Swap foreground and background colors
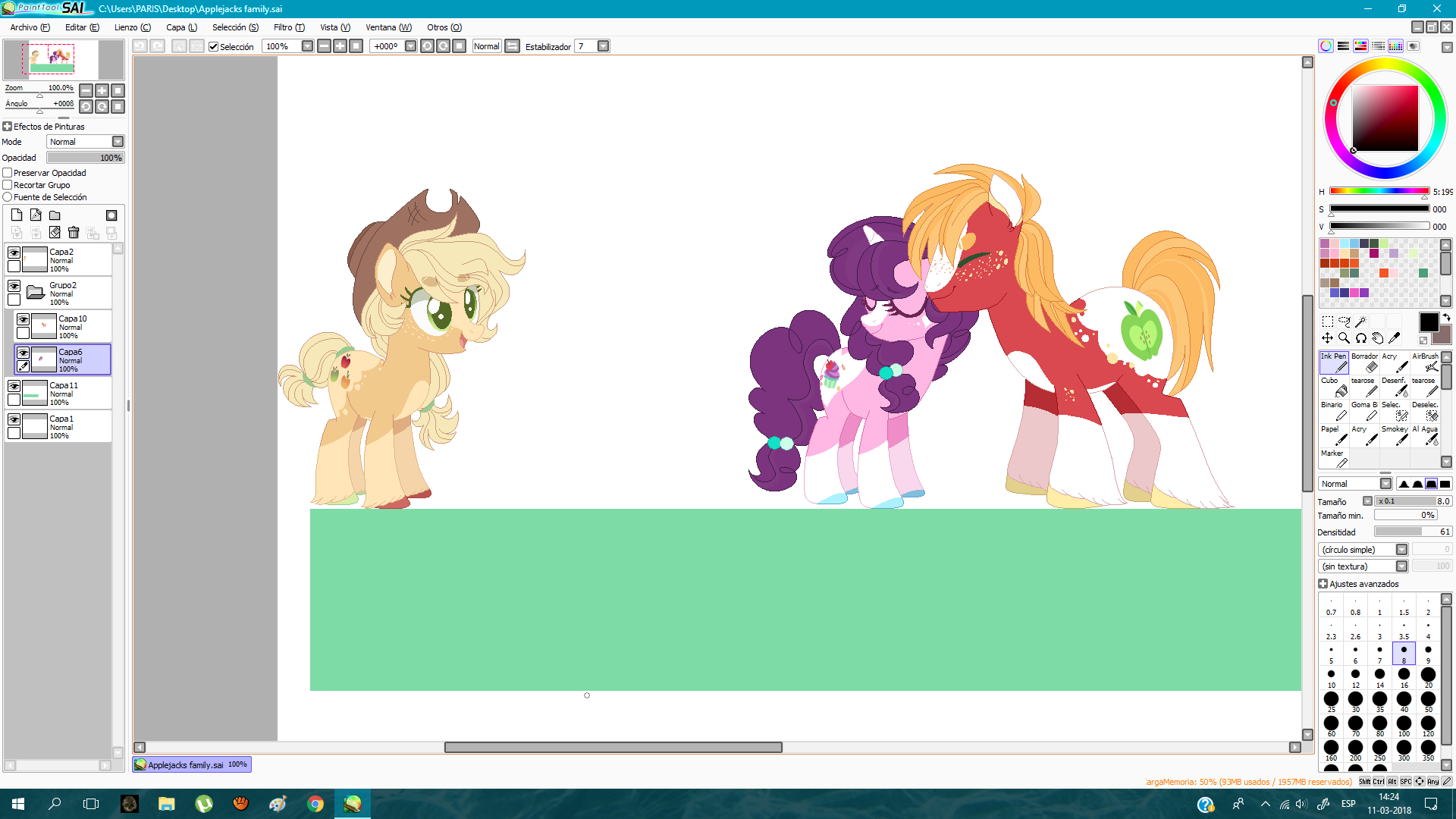 1446,317
